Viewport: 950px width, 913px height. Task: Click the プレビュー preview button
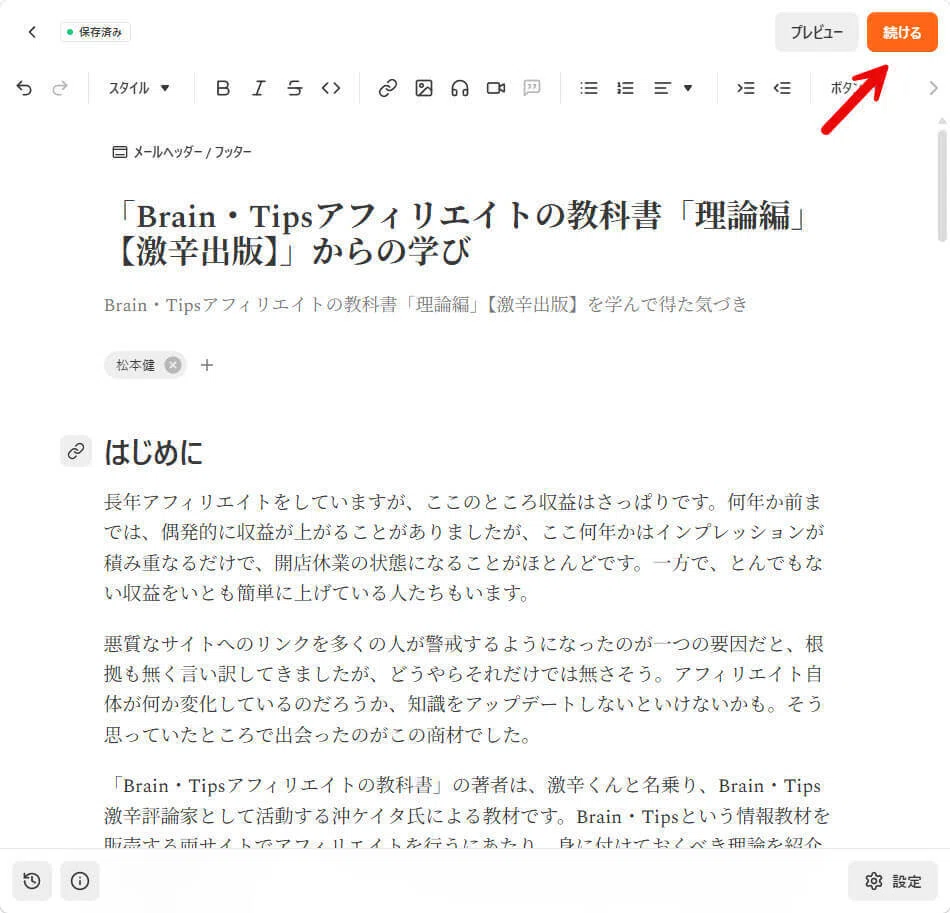pos(816,32)
